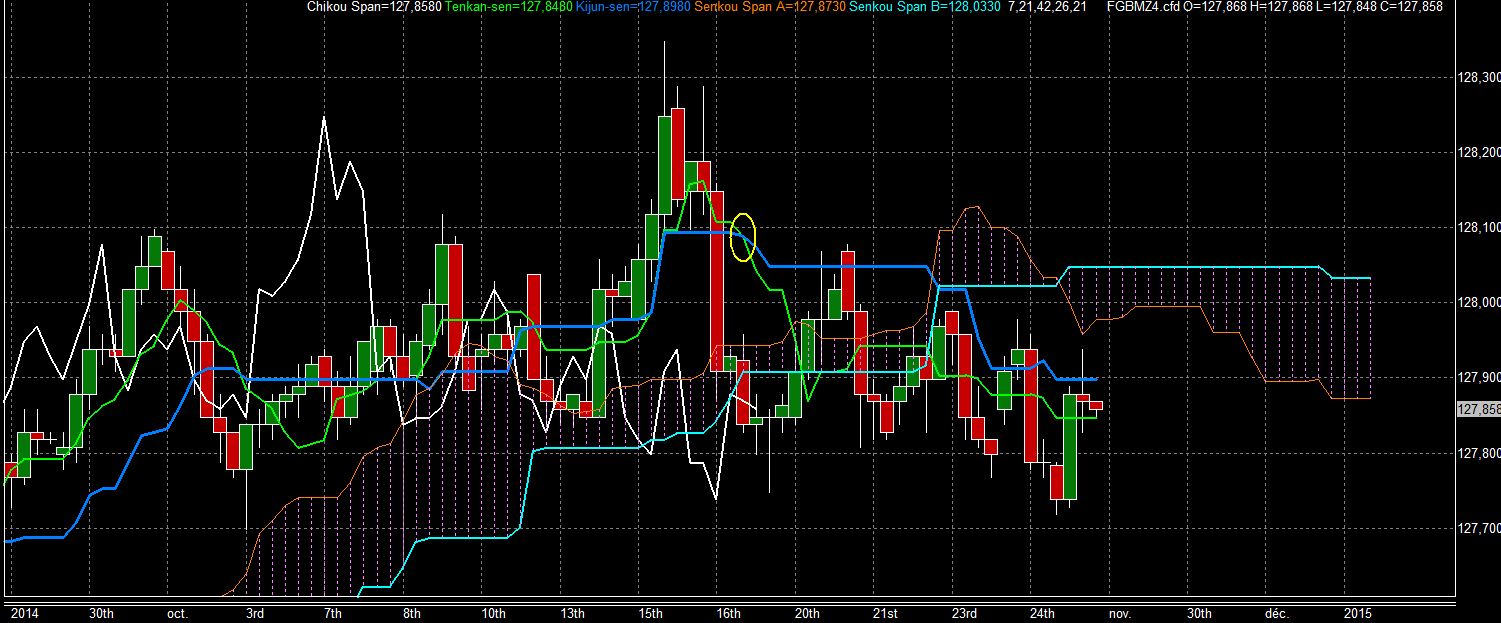
Task: Click the 23rd date label
Action: (x=964, y=613)
